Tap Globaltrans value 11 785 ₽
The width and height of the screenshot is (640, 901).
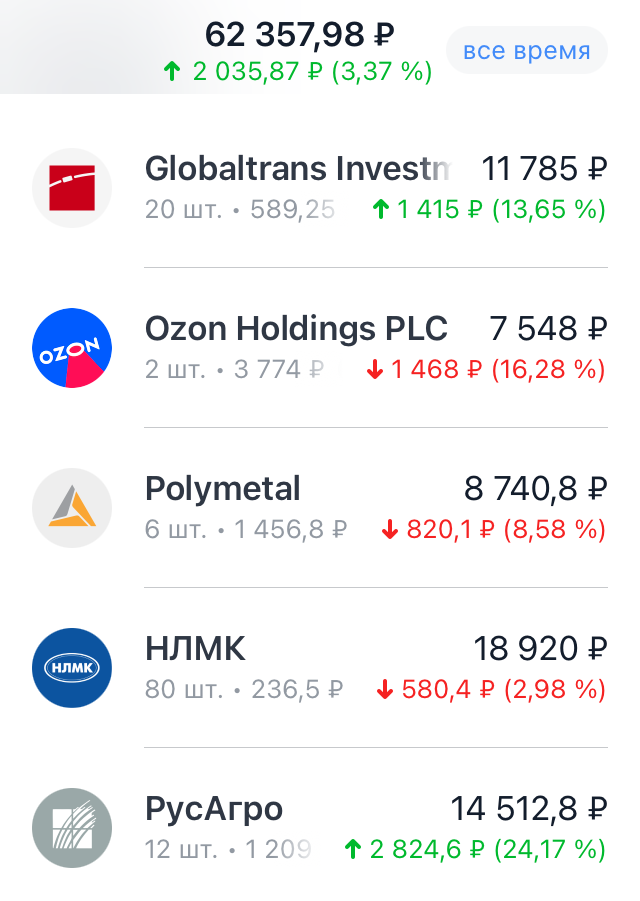(x=544, y=169)
